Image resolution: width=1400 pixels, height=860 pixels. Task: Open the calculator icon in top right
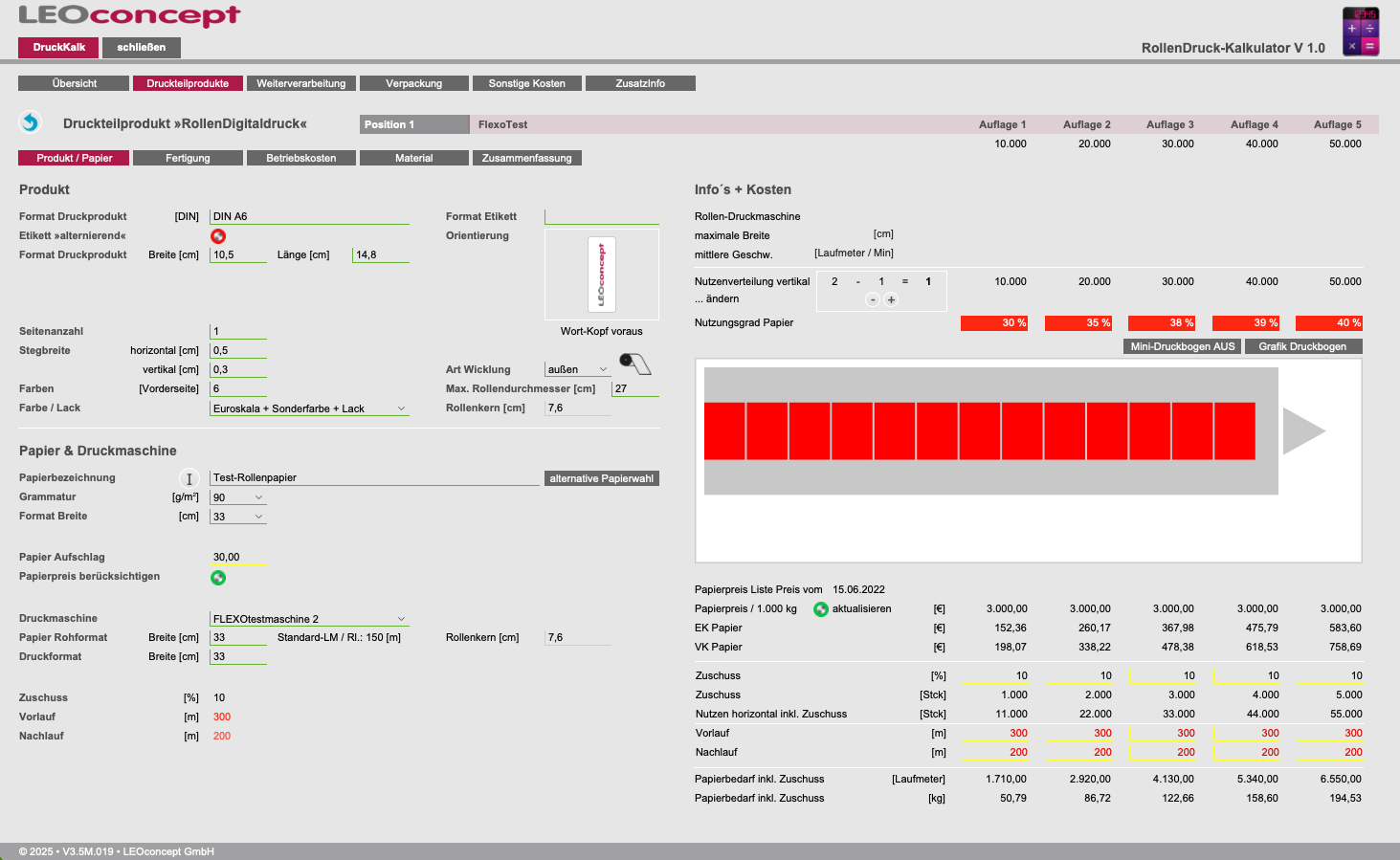tap(1360, 32)
